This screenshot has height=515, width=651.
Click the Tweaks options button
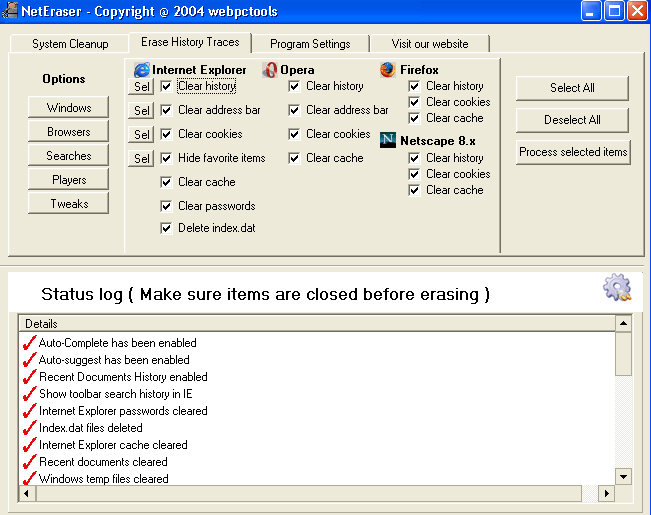coord(69,204)
